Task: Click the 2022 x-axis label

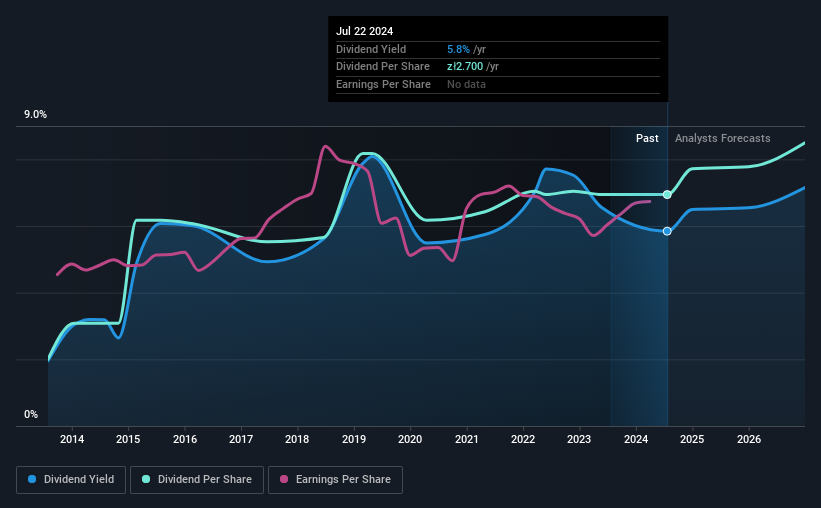Action: [x=523, y=439]
